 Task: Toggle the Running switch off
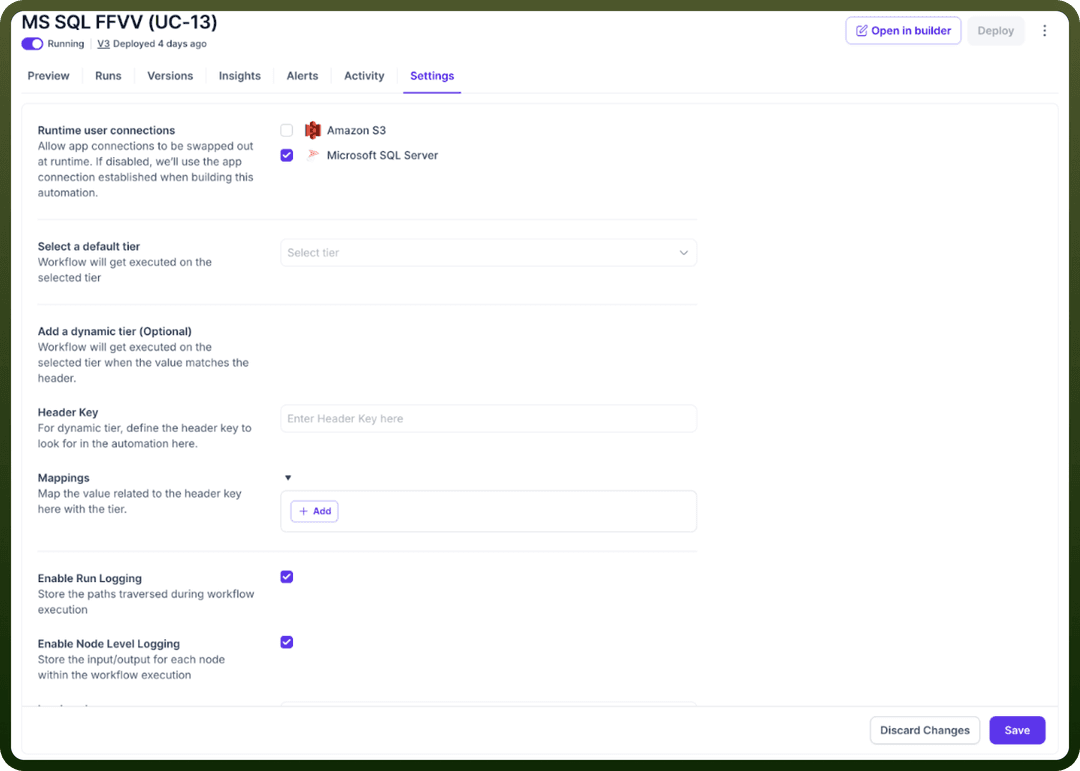[32, 43]
